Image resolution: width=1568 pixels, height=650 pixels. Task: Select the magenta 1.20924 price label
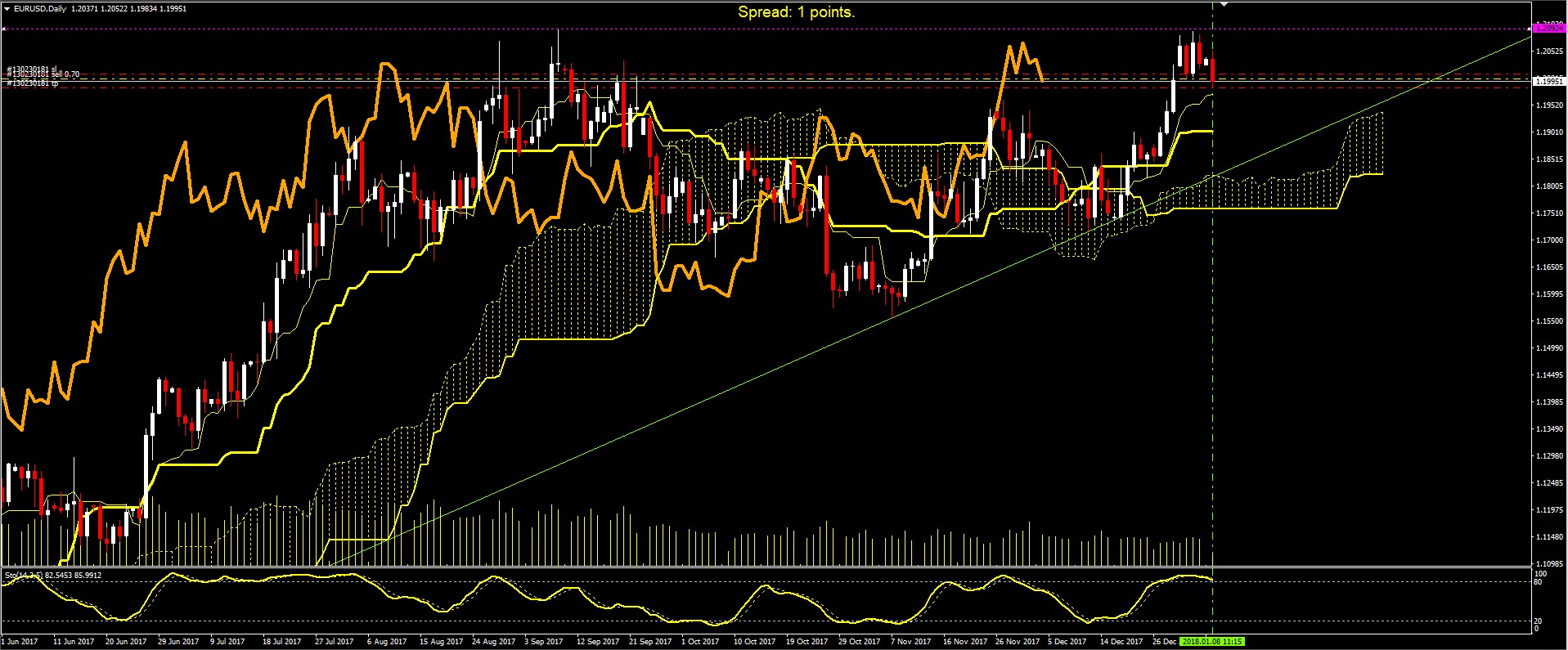[1548, 28]
